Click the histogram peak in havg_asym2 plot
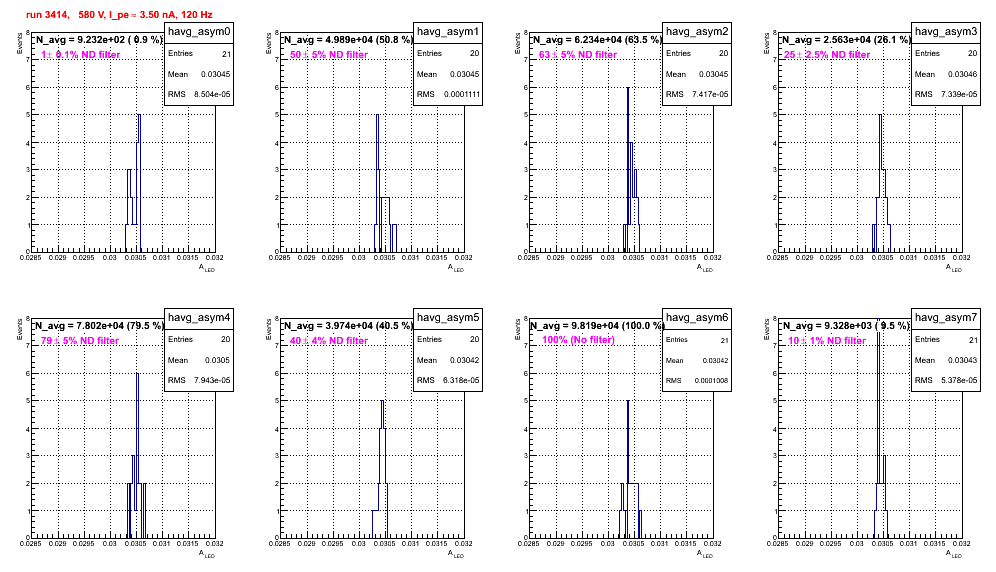The height and width of the screenshot is (572, 996). (628, 89)
